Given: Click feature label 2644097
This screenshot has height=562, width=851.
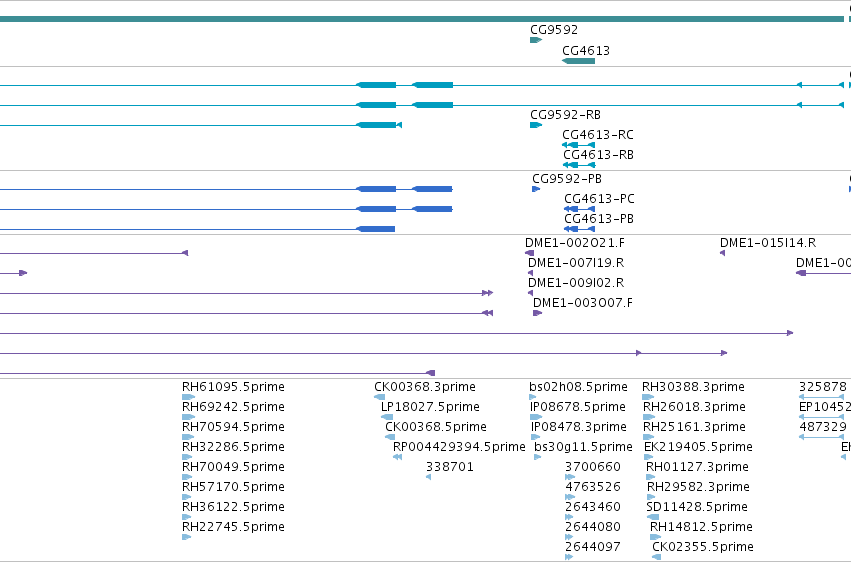Looking at the screenshot, I should click(592, 548).
